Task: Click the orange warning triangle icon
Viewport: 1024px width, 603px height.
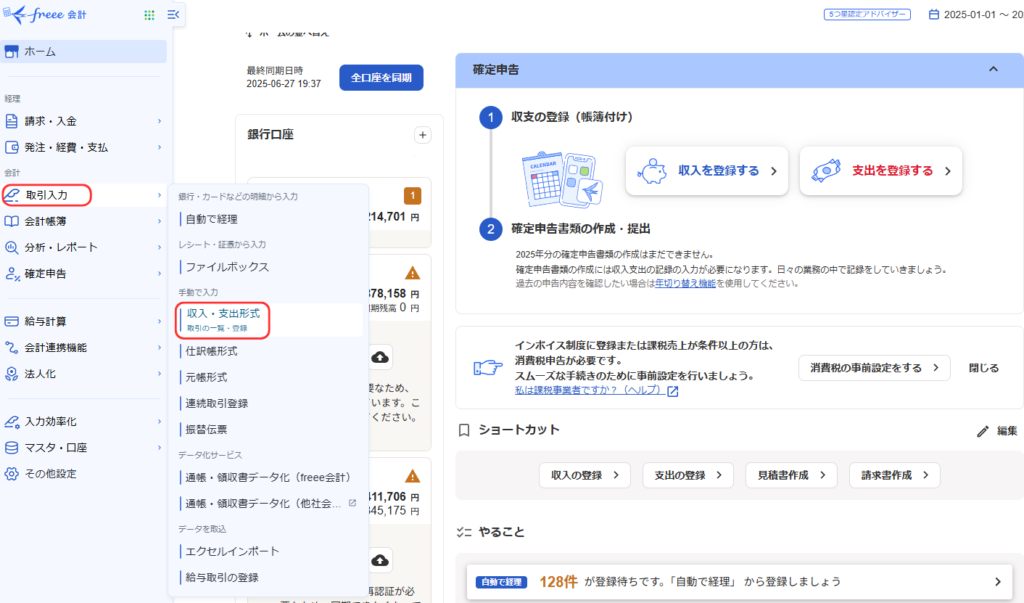Action: (412, 273)
